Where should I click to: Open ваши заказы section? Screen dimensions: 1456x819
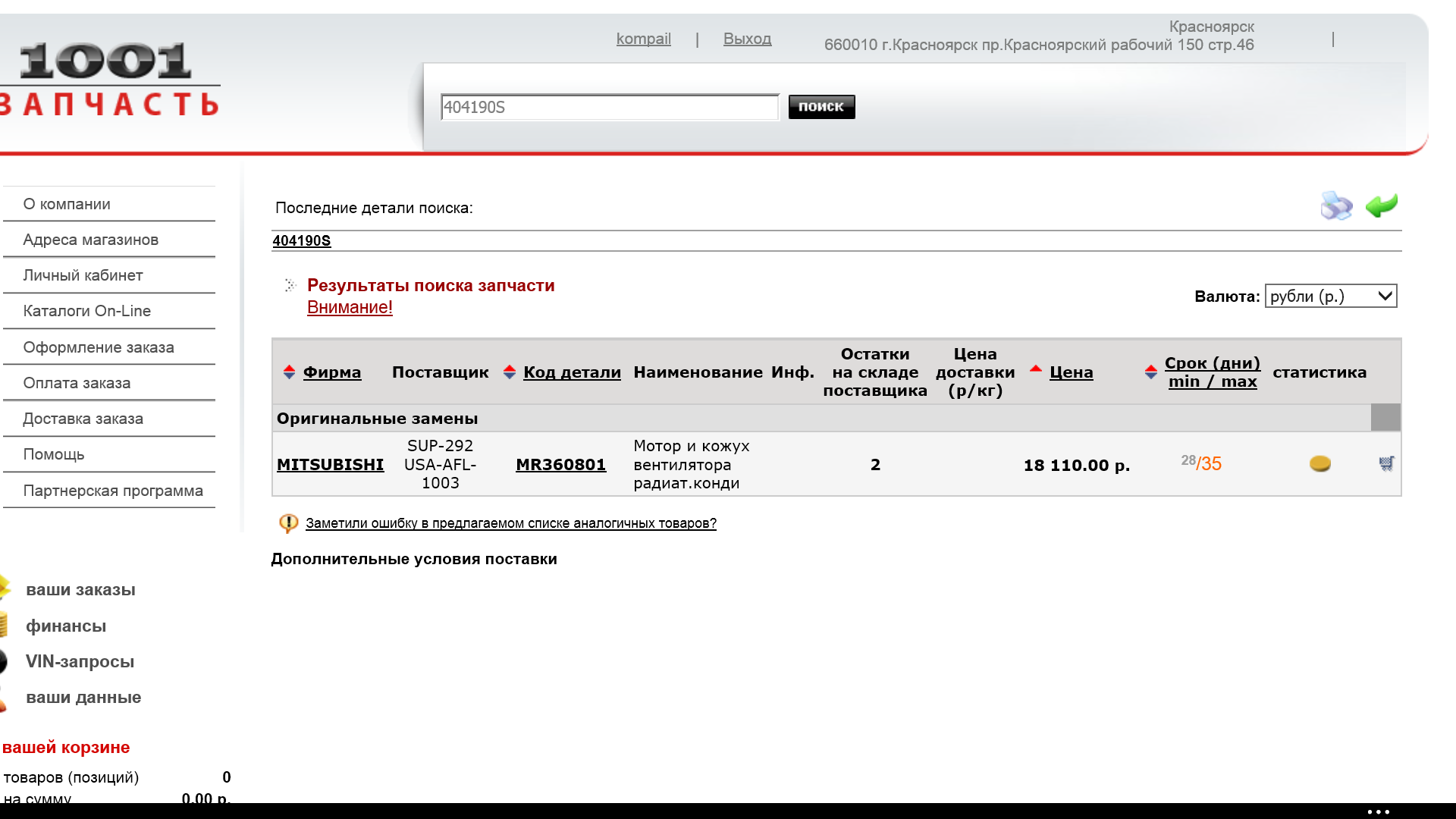coord(80,589)
